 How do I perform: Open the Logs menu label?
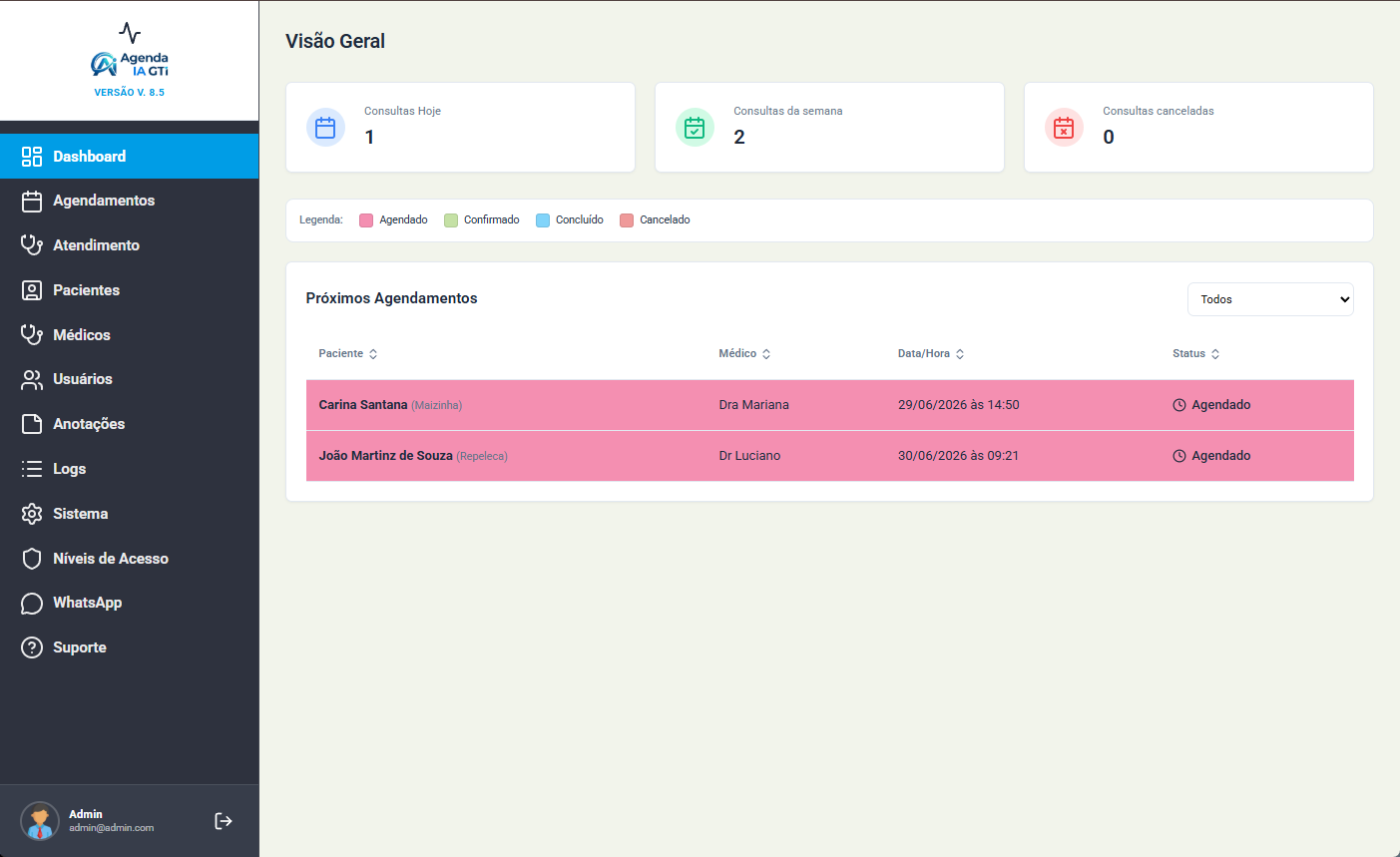click(x=69, y=469)
